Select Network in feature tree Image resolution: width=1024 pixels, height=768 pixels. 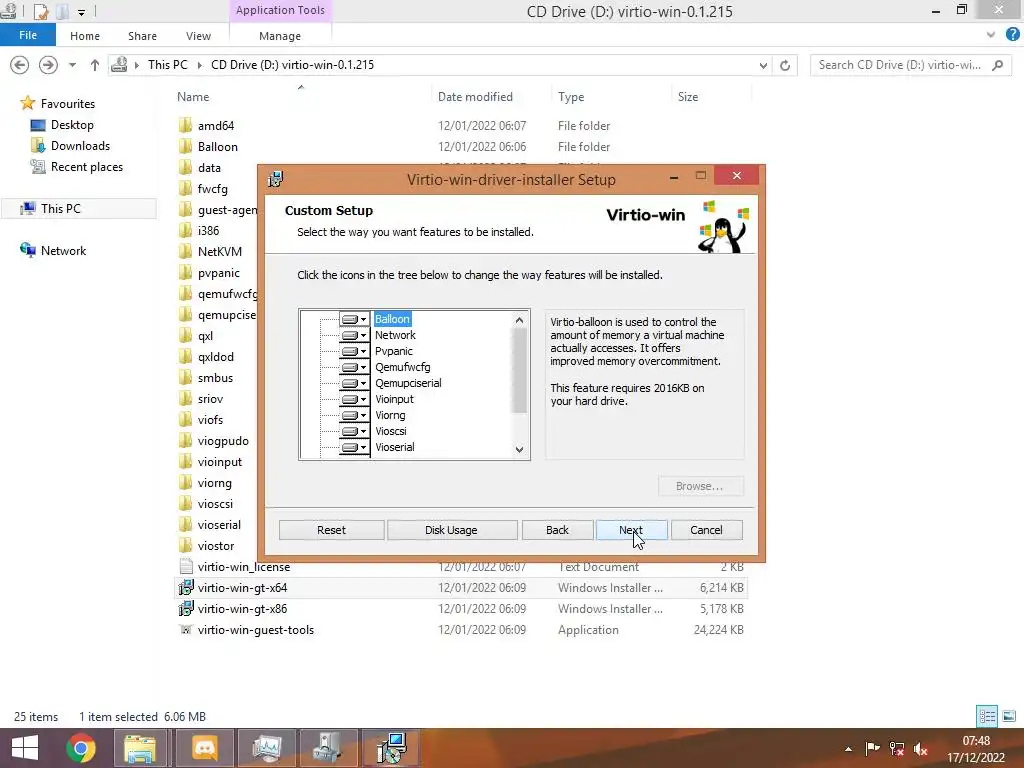pyautogui.click(x=395, y=335)
